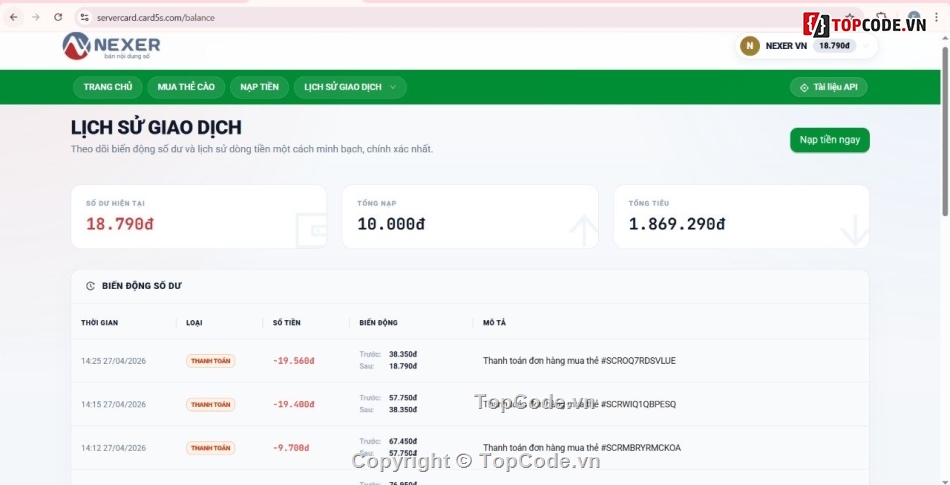The height and width of the screenshot is (485, 950).
Task: Open Lịch sử giao dịch menu
Action: (x=350, y=87)
